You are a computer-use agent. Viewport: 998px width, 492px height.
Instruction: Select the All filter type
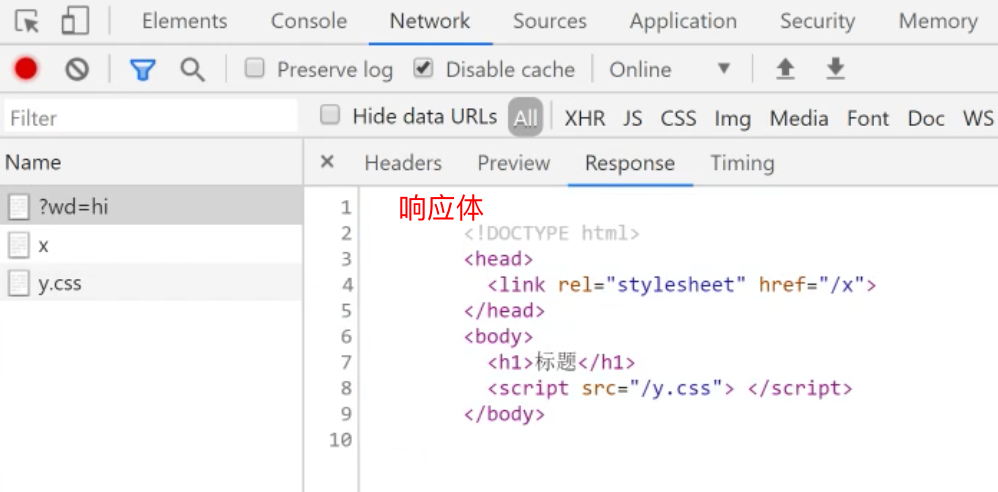(x=525, y=118)
